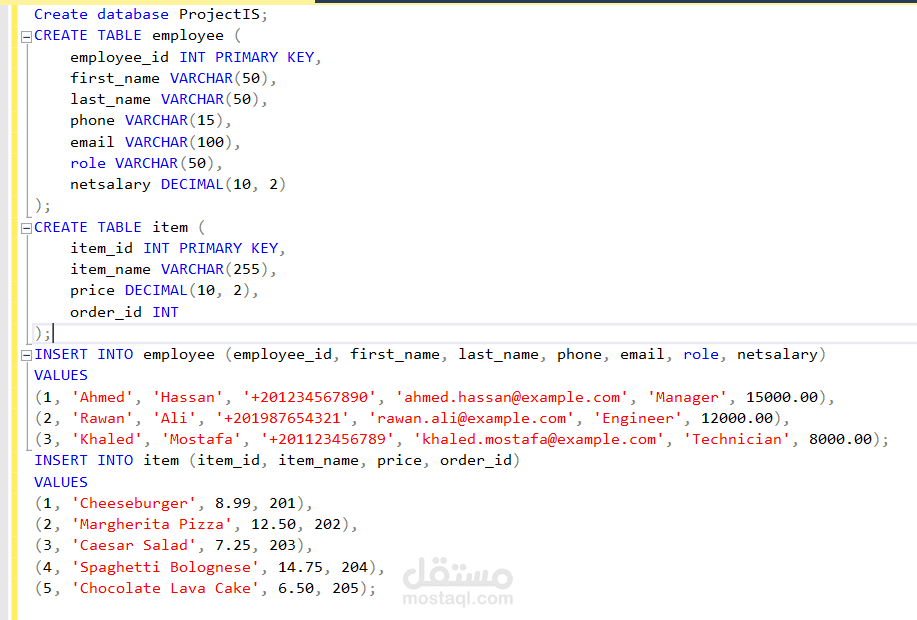Click the string 'Ahmed' in values
Viewport: 917px width, 620px height.
(x=102, y=398)
